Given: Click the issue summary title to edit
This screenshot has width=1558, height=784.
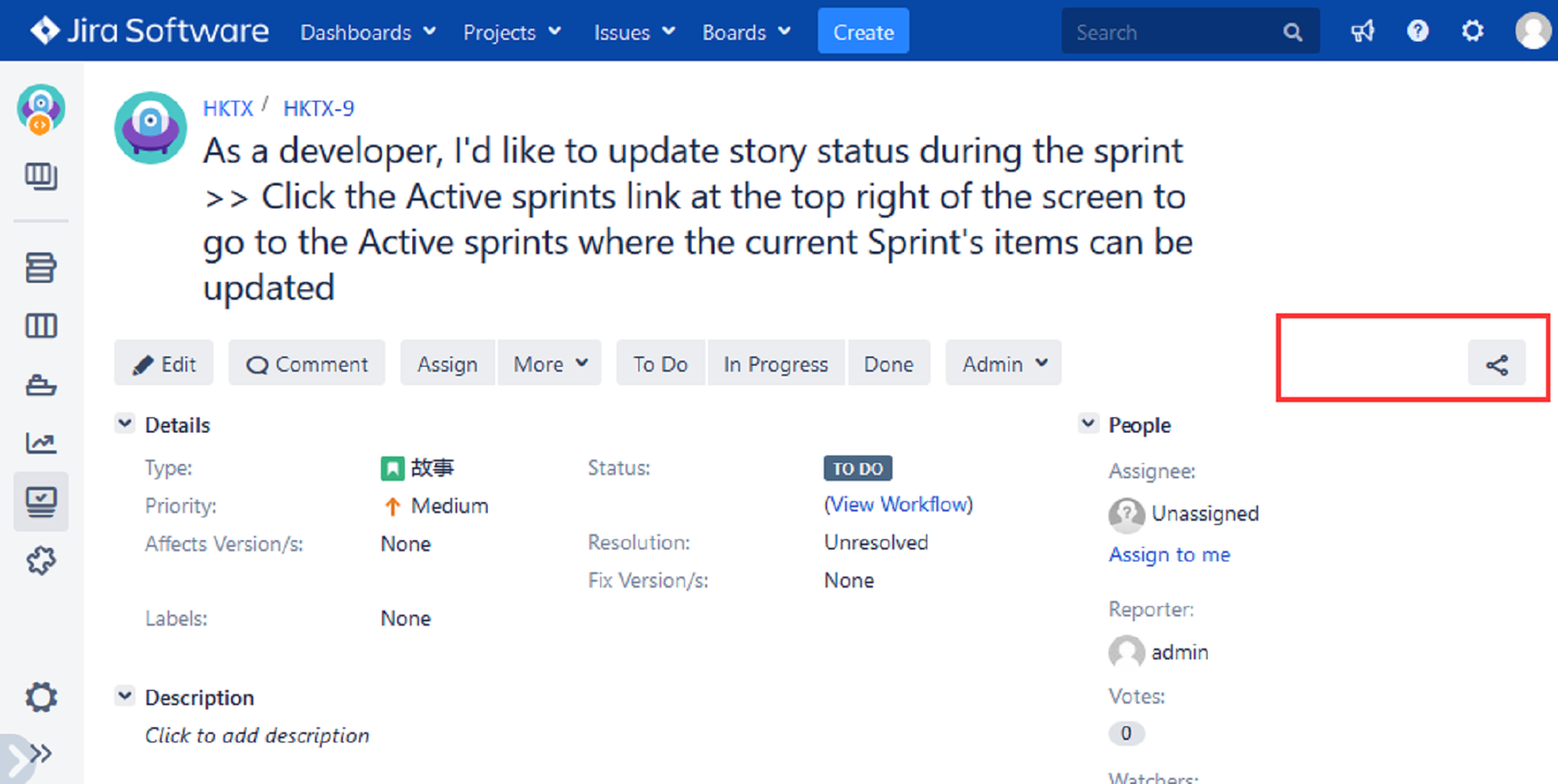Looking at the screenshot, I should 697,219.
